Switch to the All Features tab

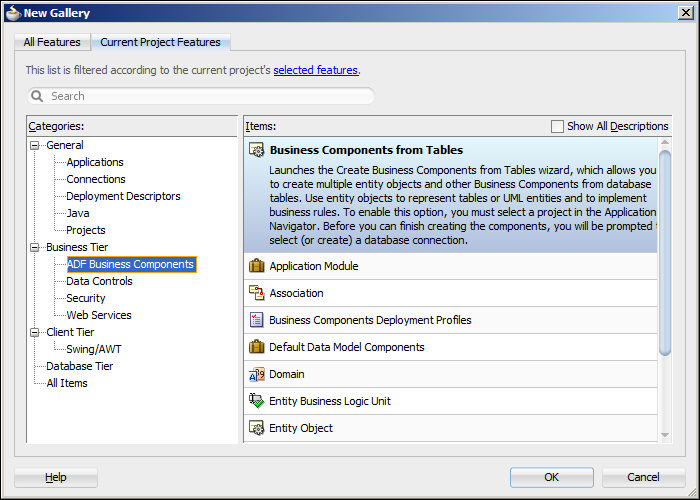52,42
